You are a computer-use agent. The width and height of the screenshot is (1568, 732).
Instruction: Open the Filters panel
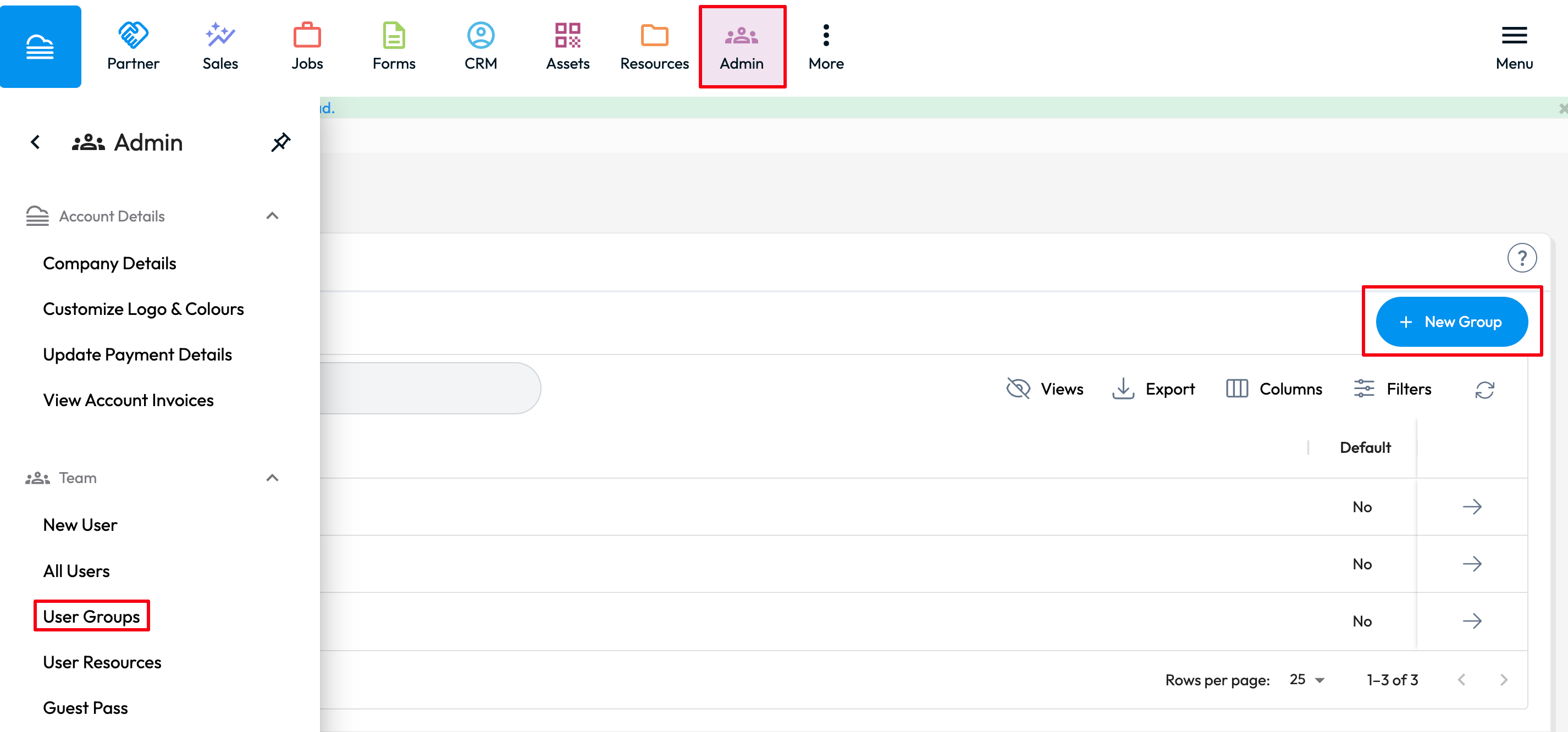pos(1392,389)
